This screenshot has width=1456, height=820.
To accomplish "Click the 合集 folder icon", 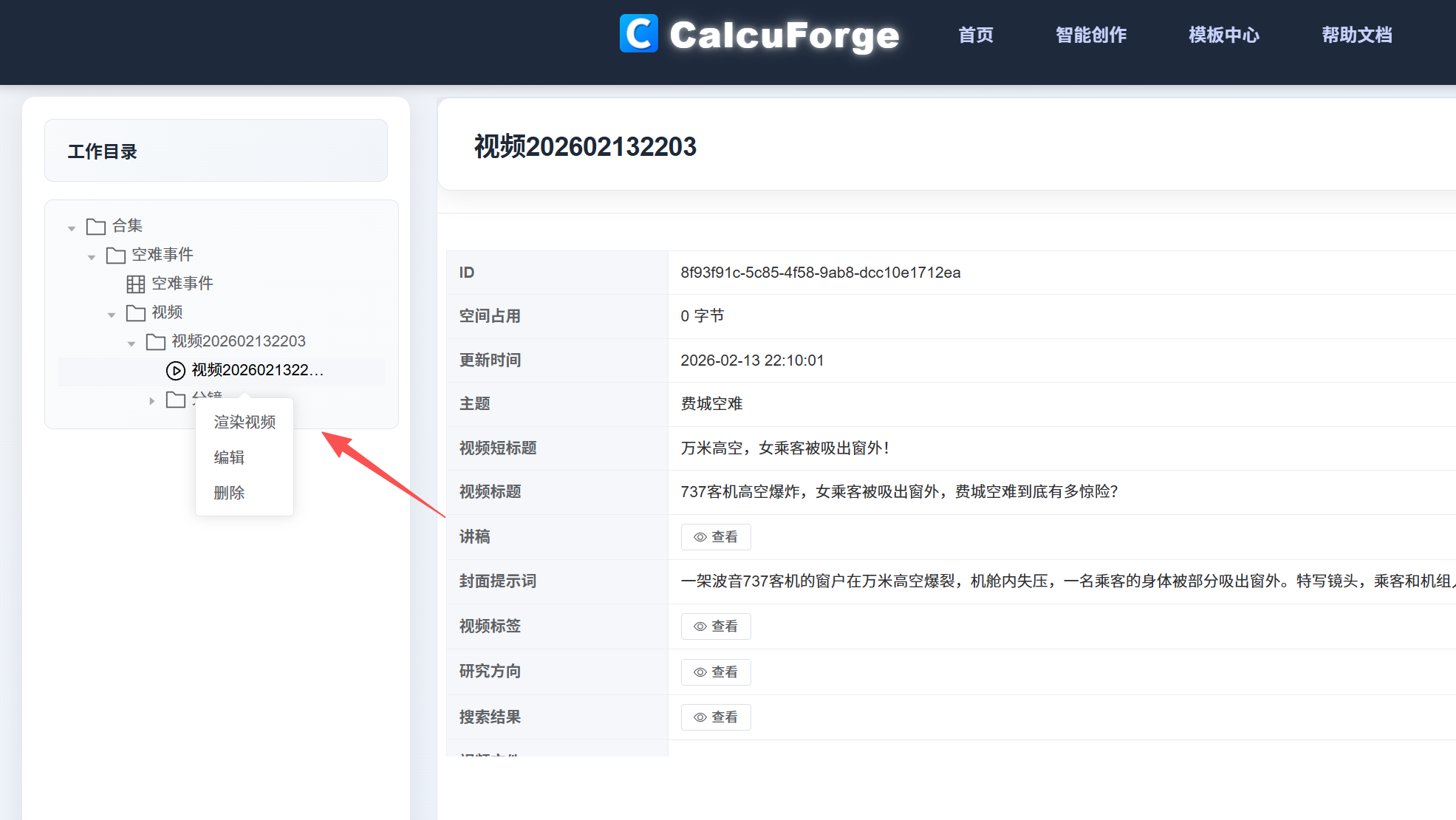I will tap(96, 226).
